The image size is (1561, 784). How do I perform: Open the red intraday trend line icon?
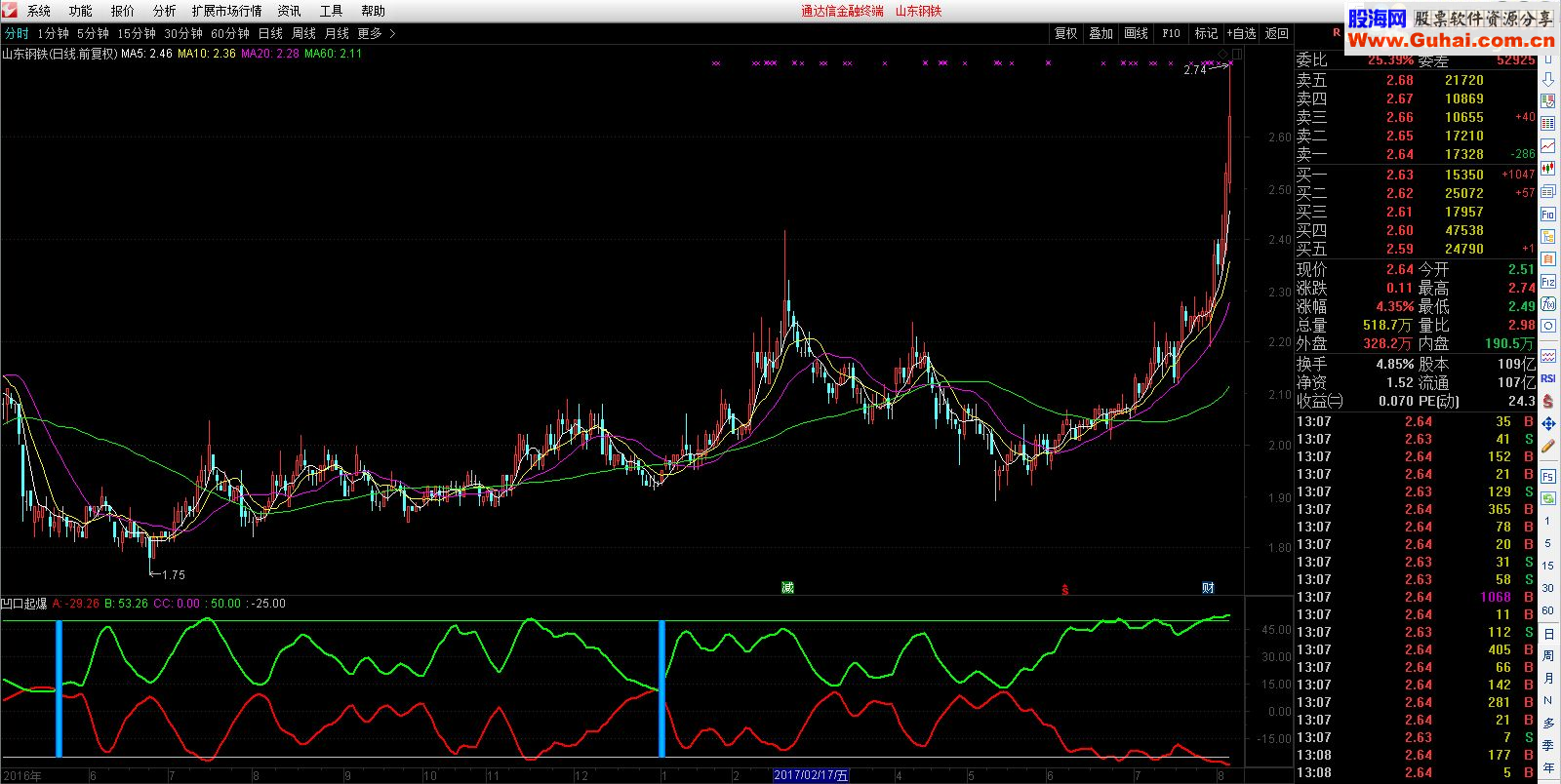pos(1548,144)
